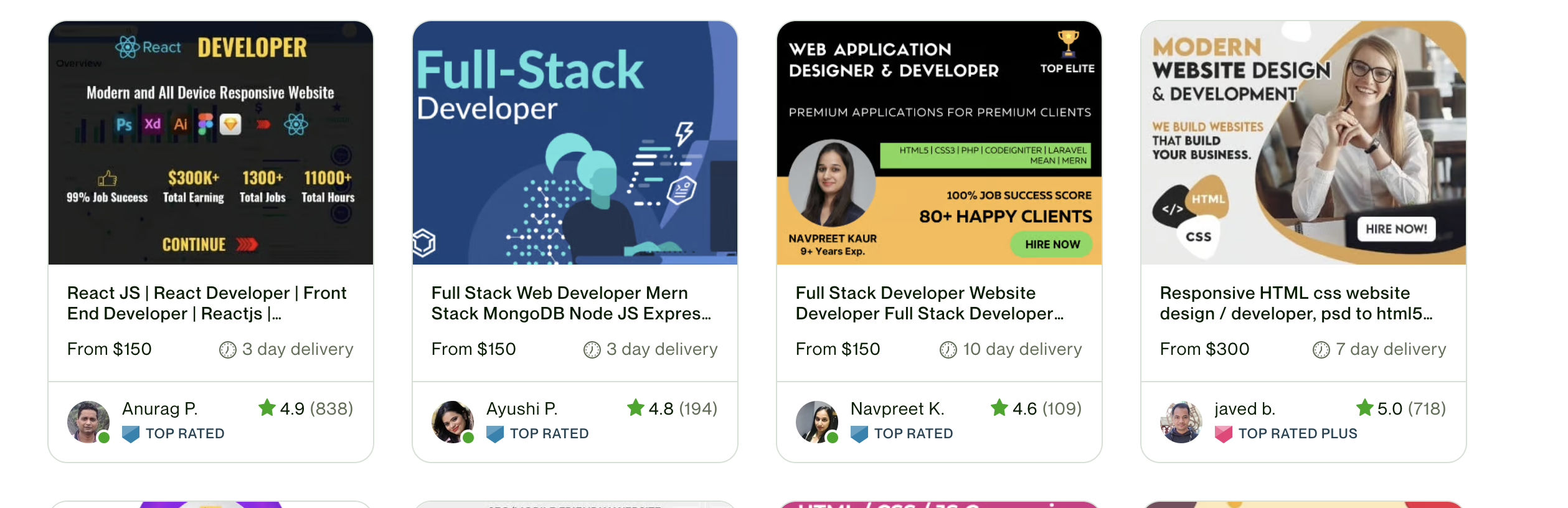
Task: Open Anurag P.'s React Developer project thumbnail
Action: click(210, 143)
